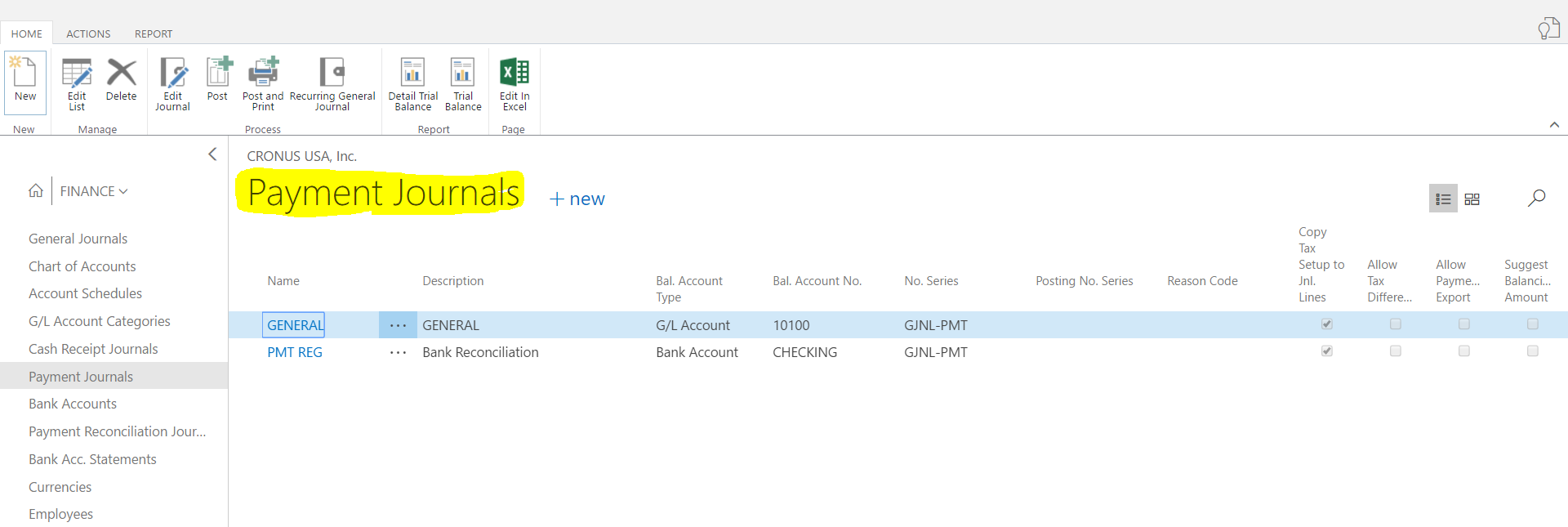This screenshot has height=527, width=1568.
Task: Click Reason Code column header
Action: pyautogui.click(x=1202, y=281)
